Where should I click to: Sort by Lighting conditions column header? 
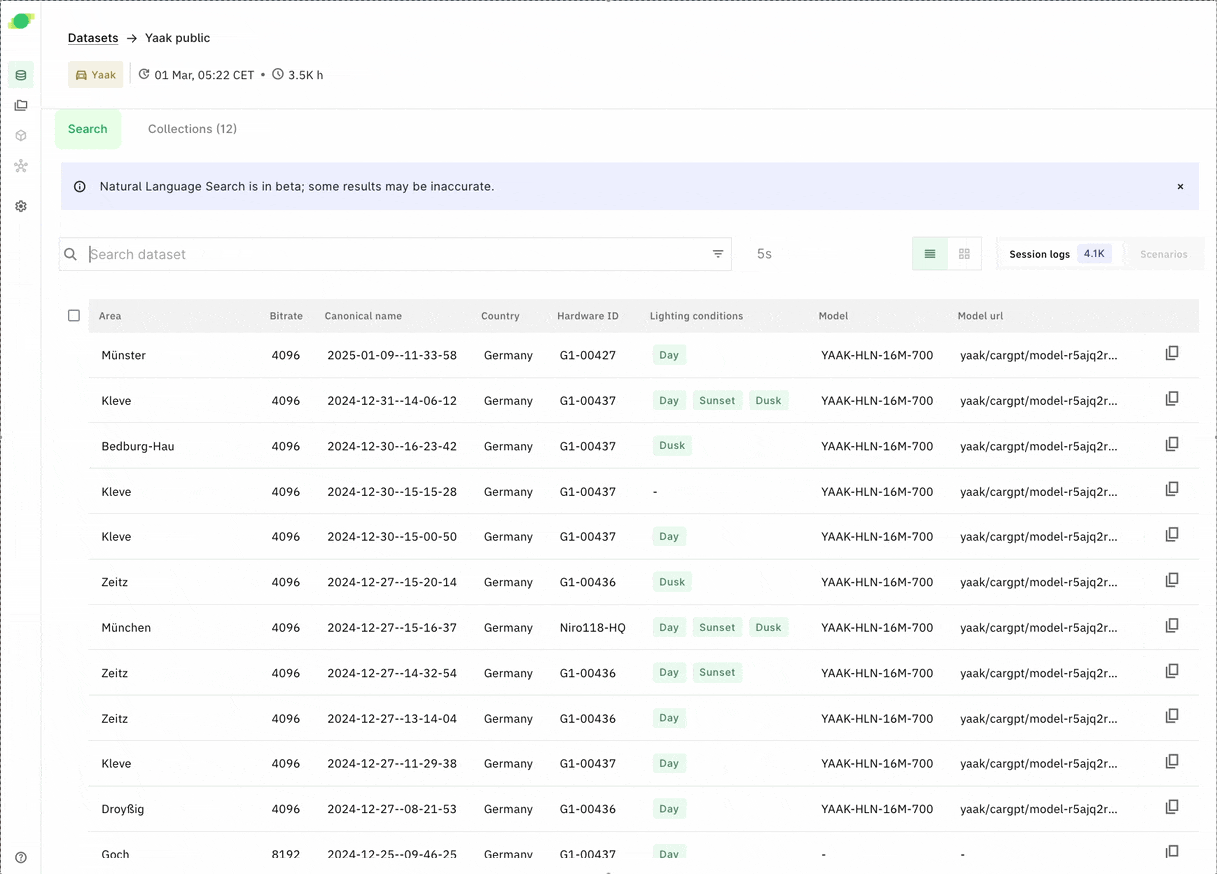click(696, 316)
